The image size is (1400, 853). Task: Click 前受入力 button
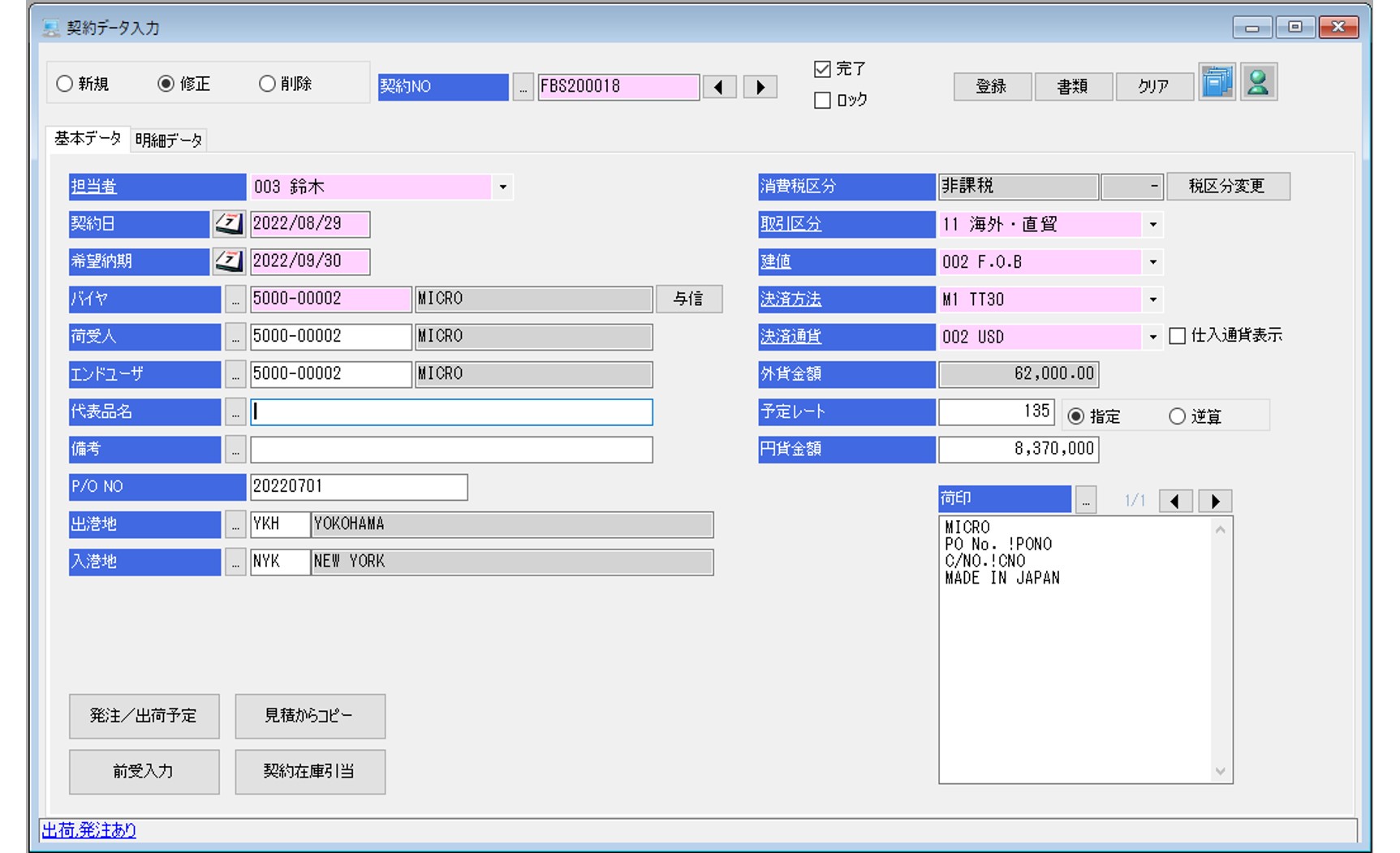pos(144,771)
